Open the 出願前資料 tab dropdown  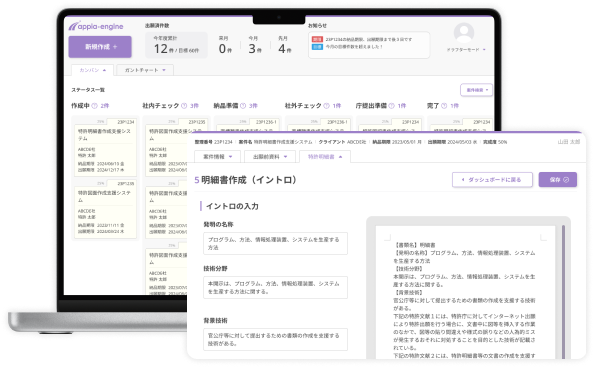tap(270, 156)
